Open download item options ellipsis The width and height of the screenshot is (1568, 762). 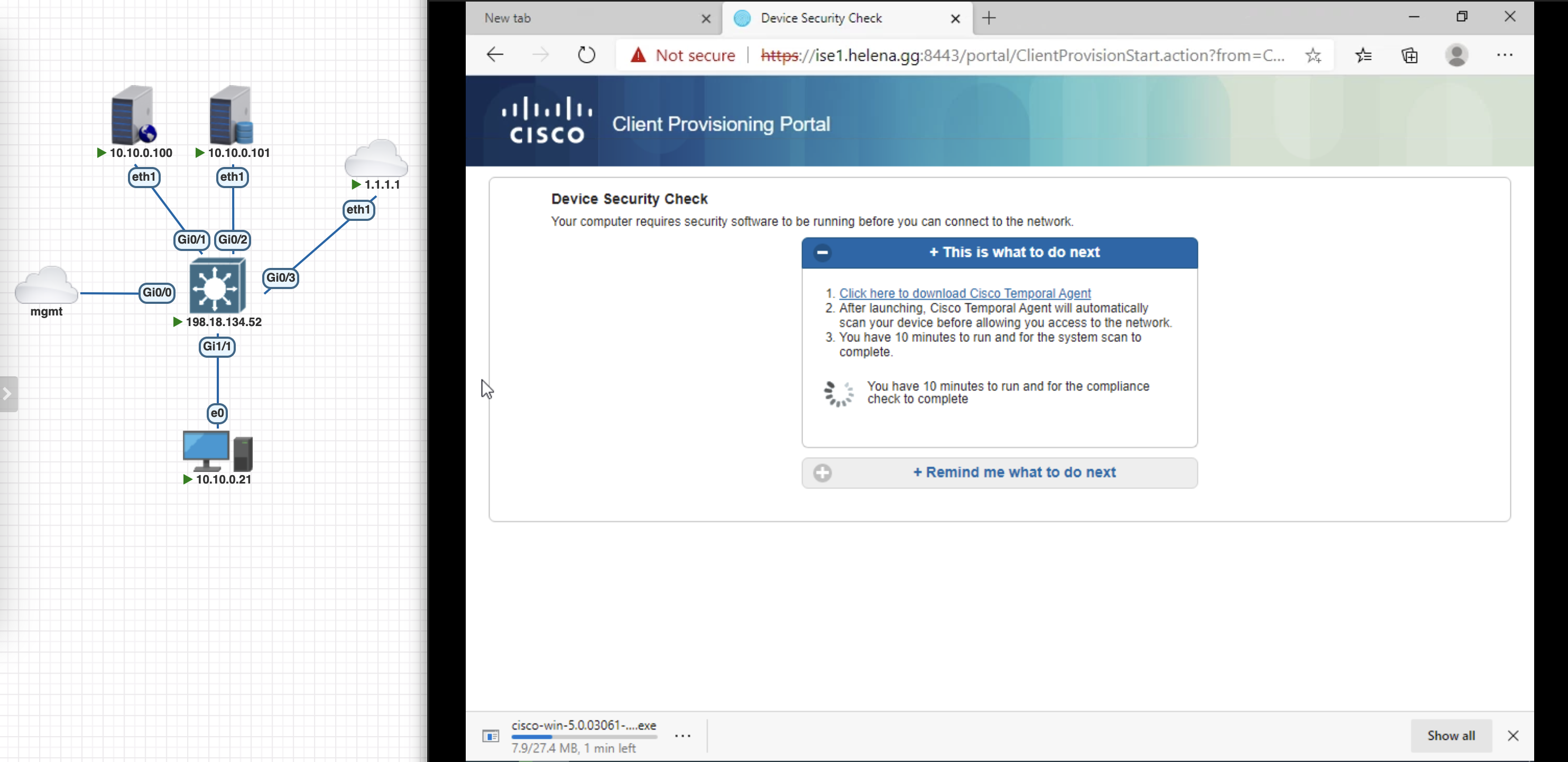tap(682, 735)
